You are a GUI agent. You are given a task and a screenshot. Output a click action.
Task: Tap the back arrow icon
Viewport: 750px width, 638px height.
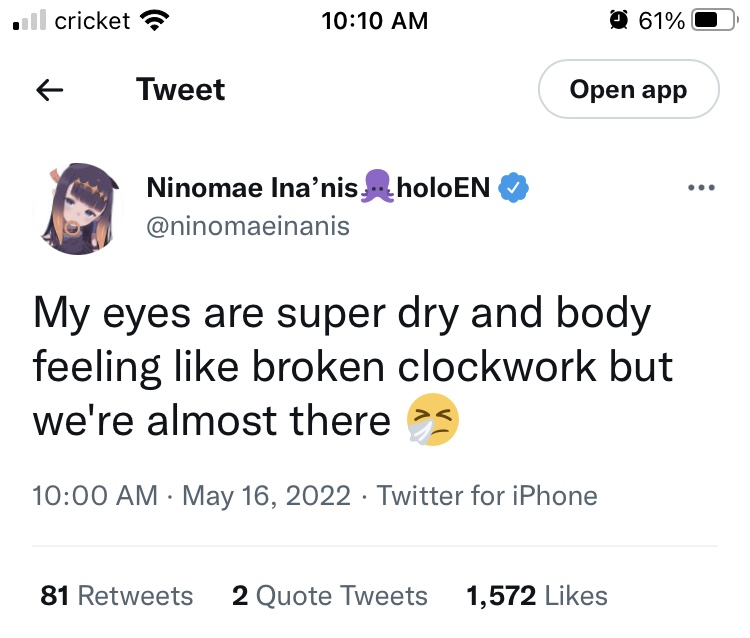(x=50, y=90)
